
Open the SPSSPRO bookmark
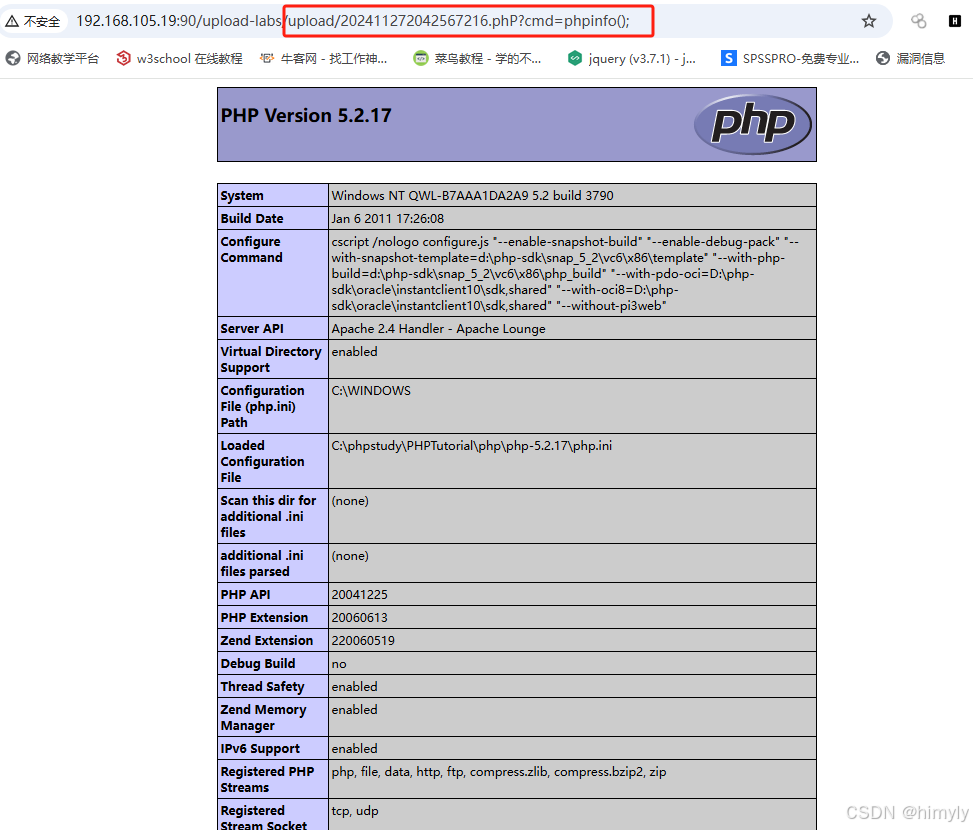[x=790, y=58]
